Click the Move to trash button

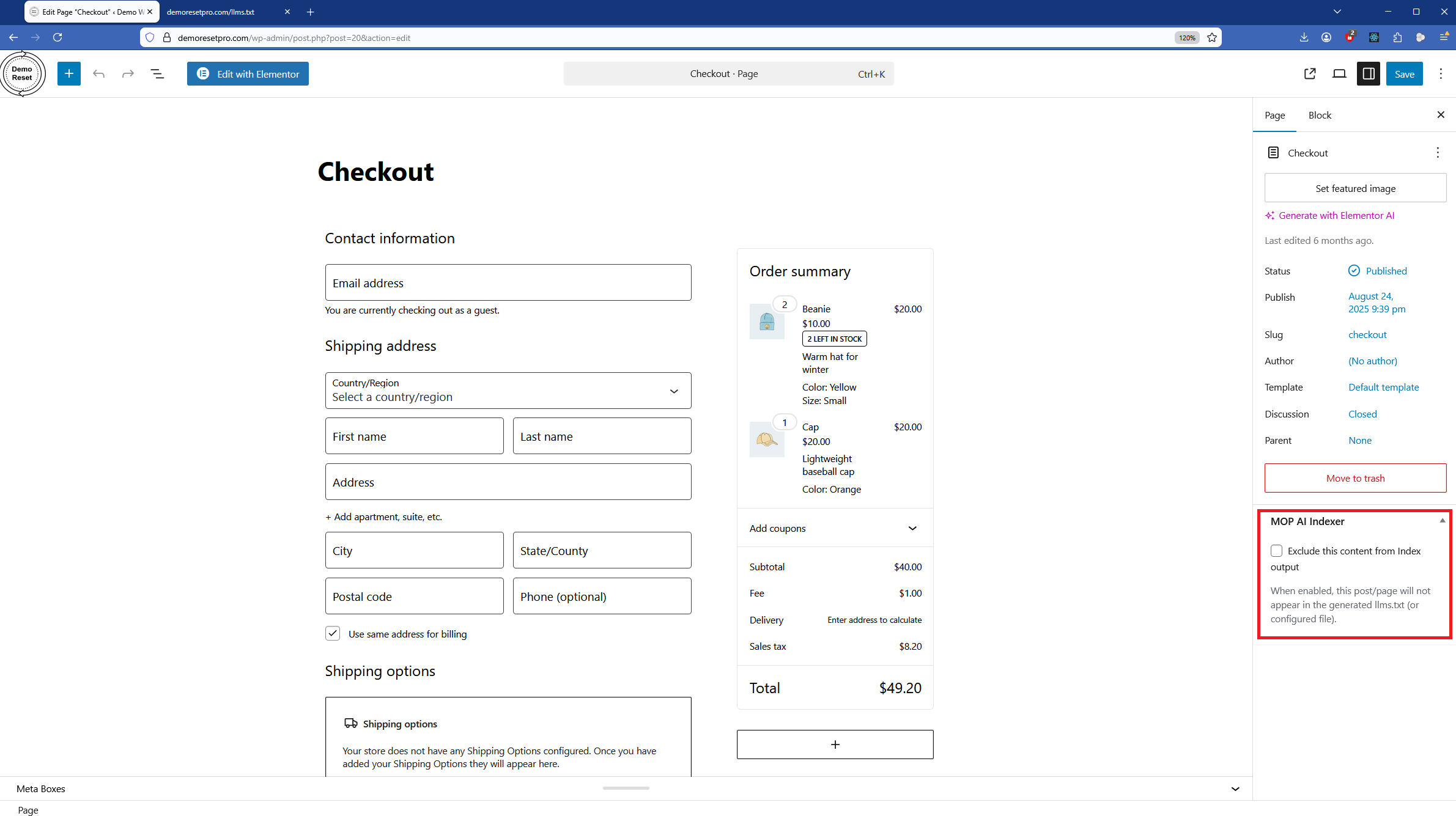[1355, 478]
